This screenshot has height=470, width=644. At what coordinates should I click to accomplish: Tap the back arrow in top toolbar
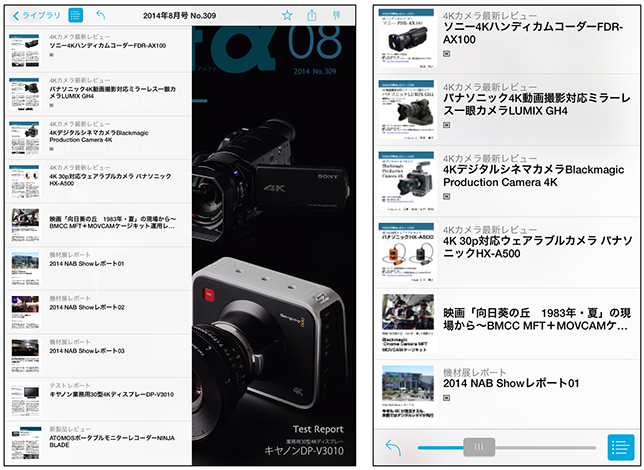[101, 15]
